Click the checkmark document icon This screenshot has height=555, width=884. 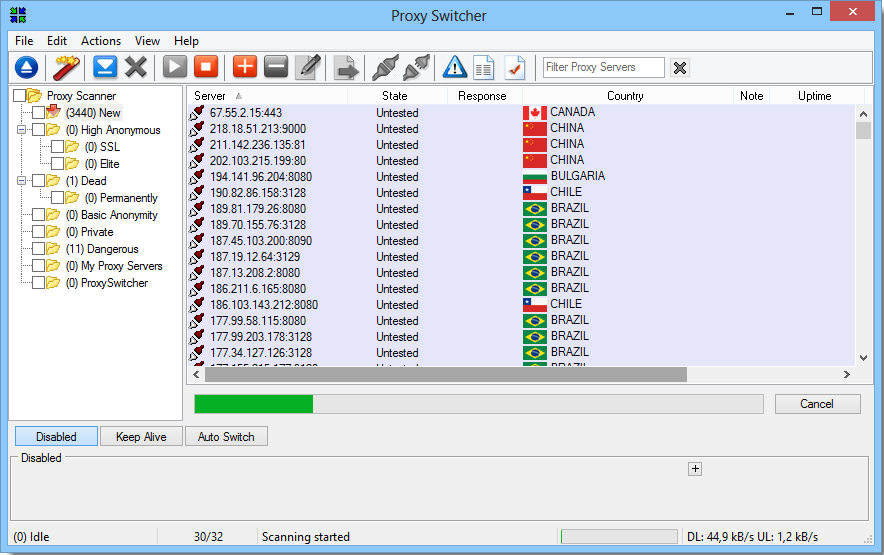point(515,68)
